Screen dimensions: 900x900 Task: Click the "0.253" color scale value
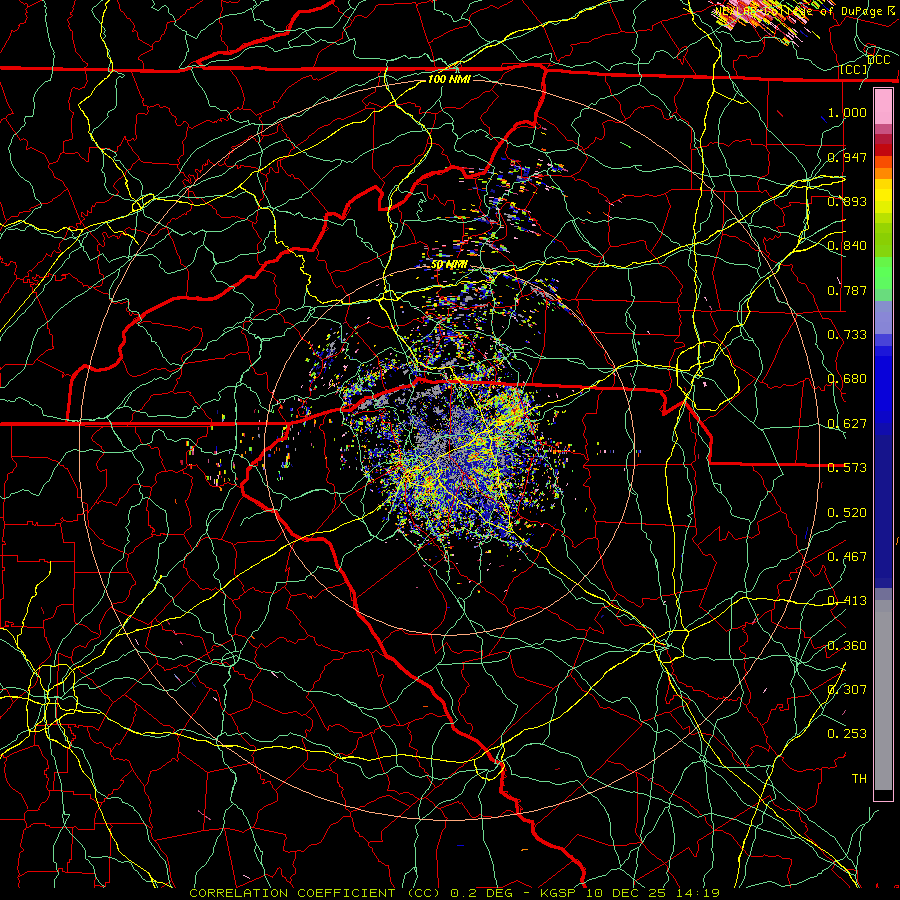[x=847, y=733]
